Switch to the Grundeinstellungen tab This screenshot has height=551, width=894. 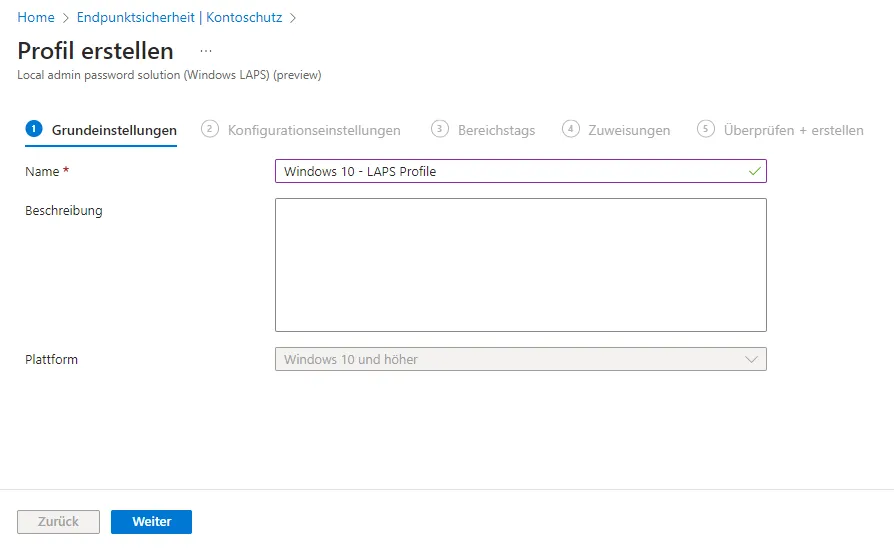114,130
